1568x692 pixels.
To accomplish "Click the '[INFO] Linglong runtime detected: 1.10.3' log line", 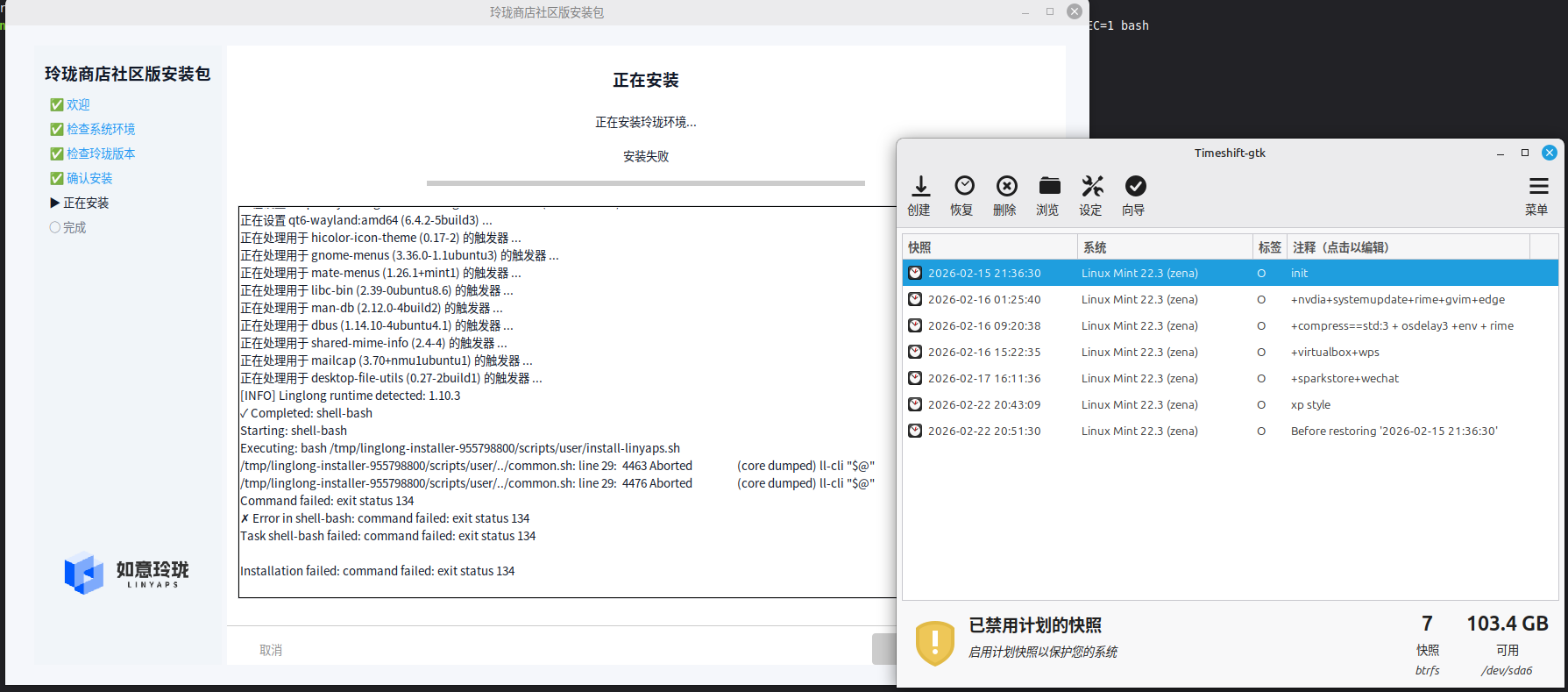I will (351, 396).
